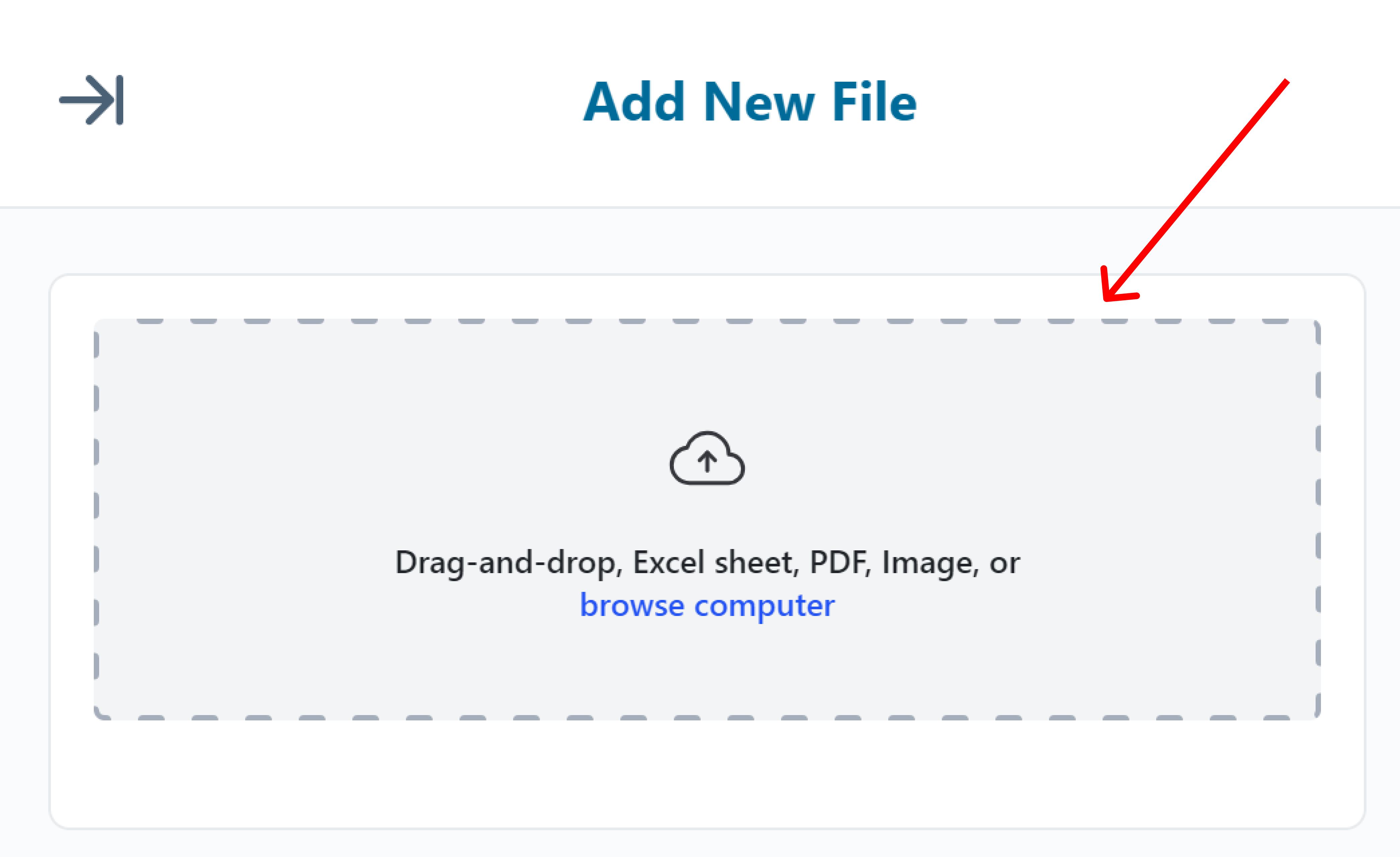Viewport: 1400px width, 857px height.
Task: Click inside the dashed drag-and-drop zone
Action: point(707,519)
